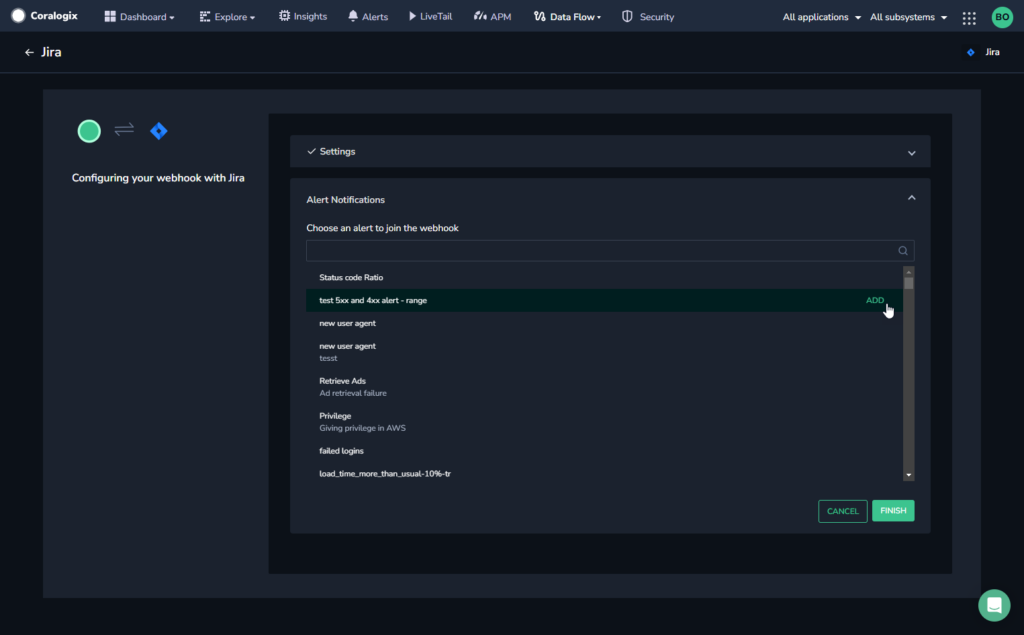Open the apps grid icon

click(969, 18)
